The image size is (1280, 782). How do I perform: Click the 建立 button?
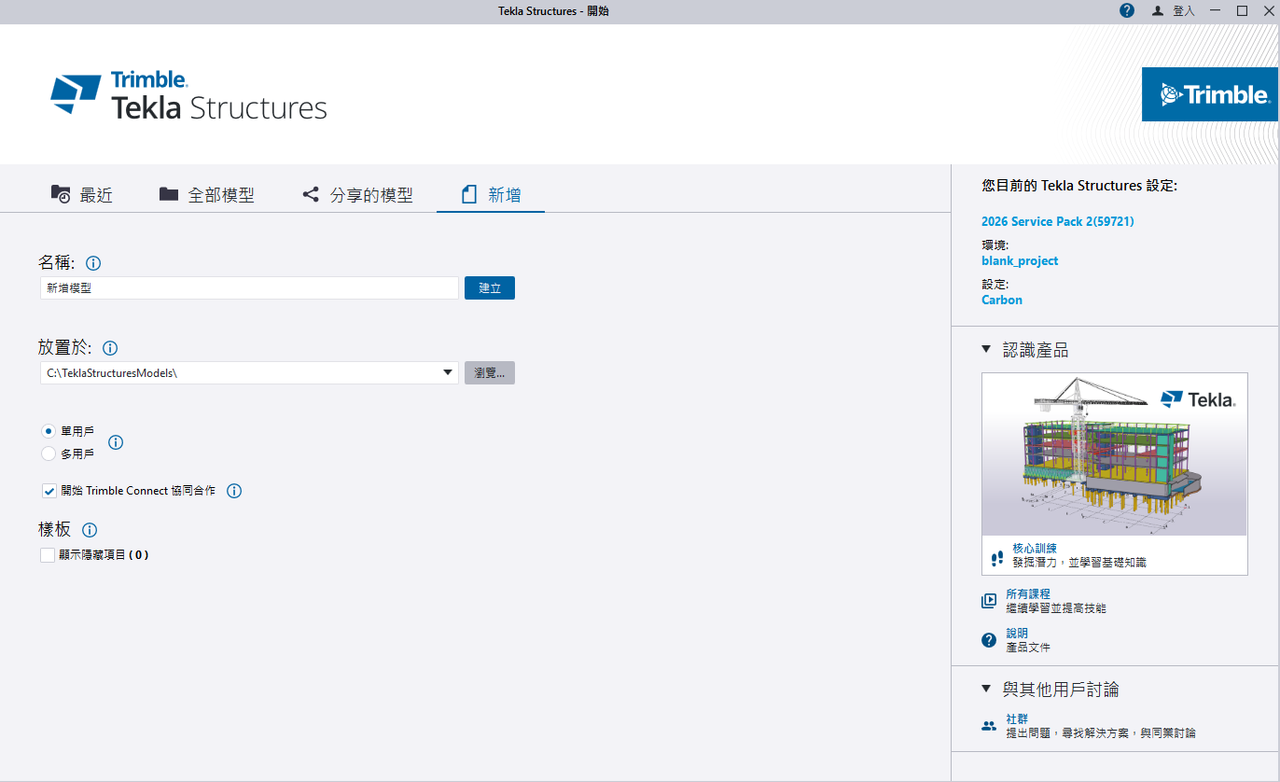tap(490, 288)
